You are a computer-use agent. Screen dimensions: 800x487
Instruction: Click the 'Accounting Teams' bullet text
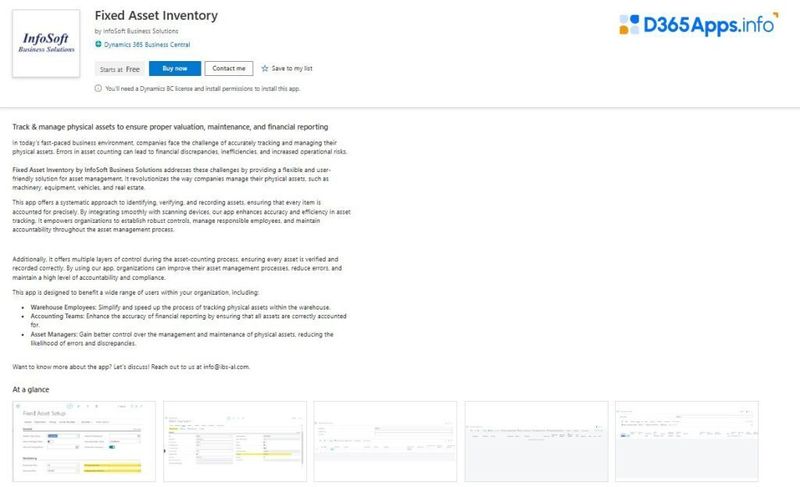click(x=188, y=320)
